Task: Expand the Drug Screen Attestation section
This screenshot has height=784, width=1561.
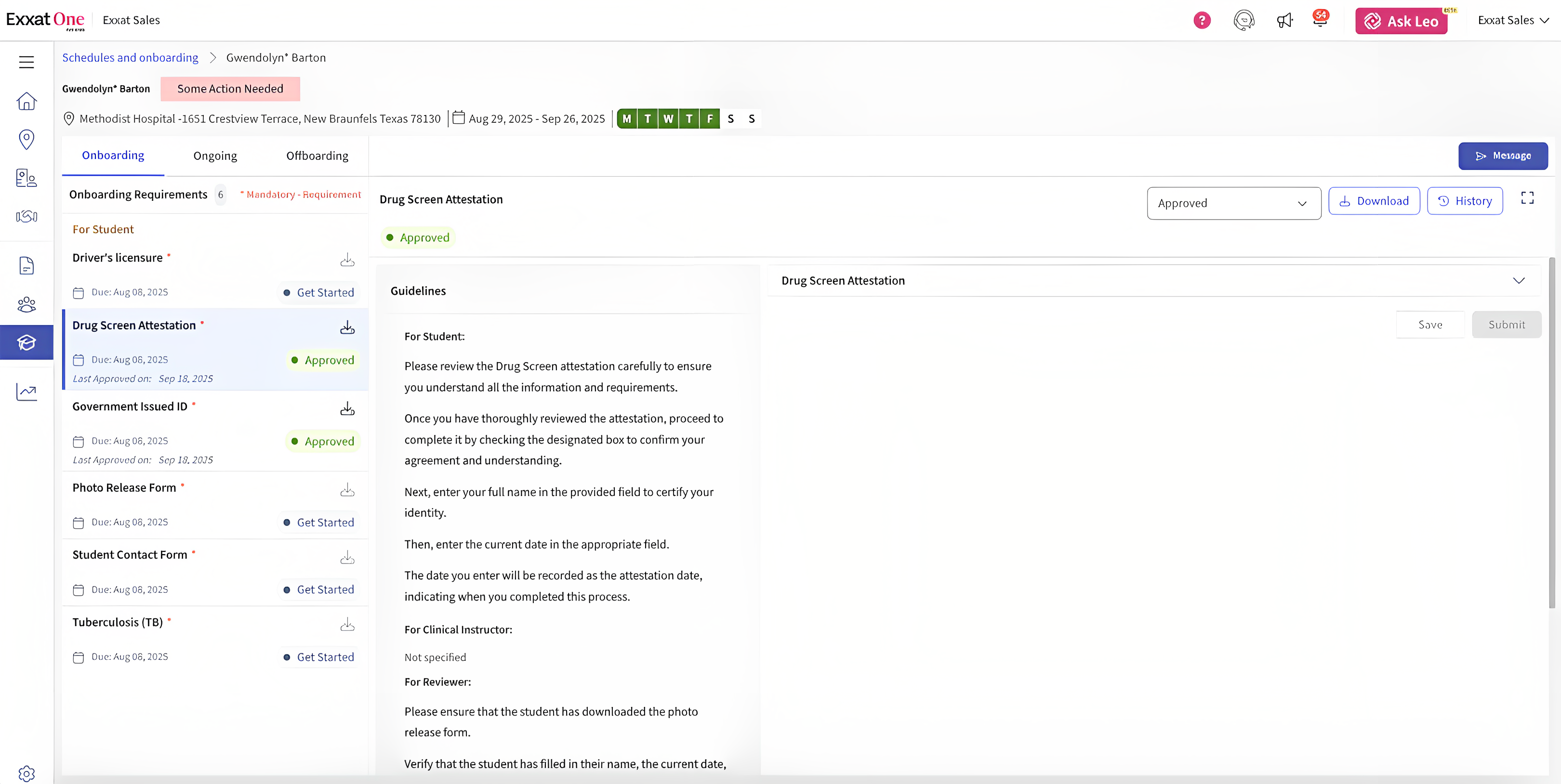Action: 1518,281
